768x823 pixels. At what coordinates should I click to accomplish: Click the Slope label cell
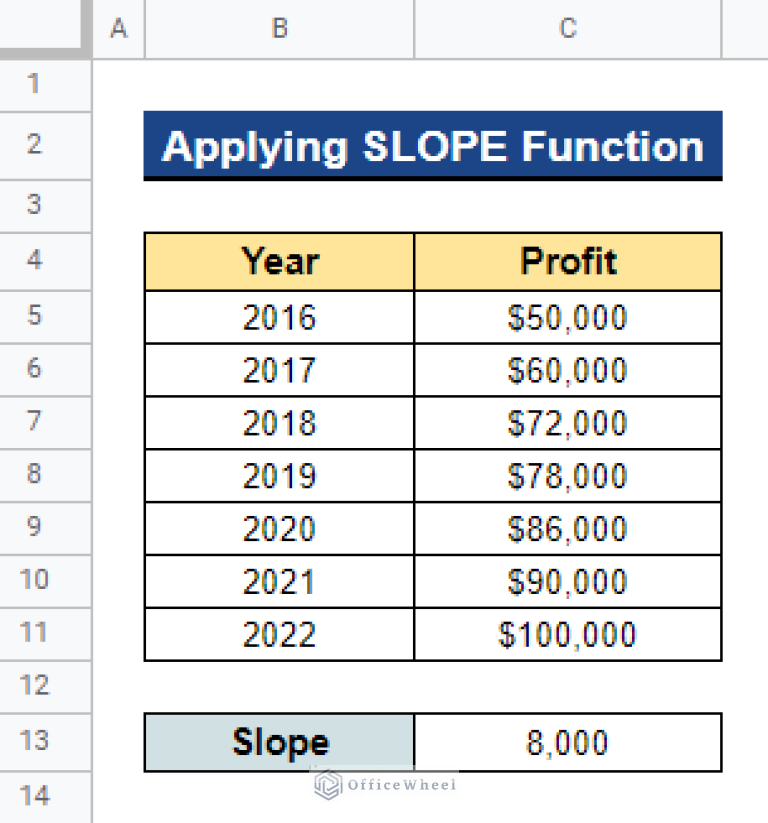click(x=279, y=742)
